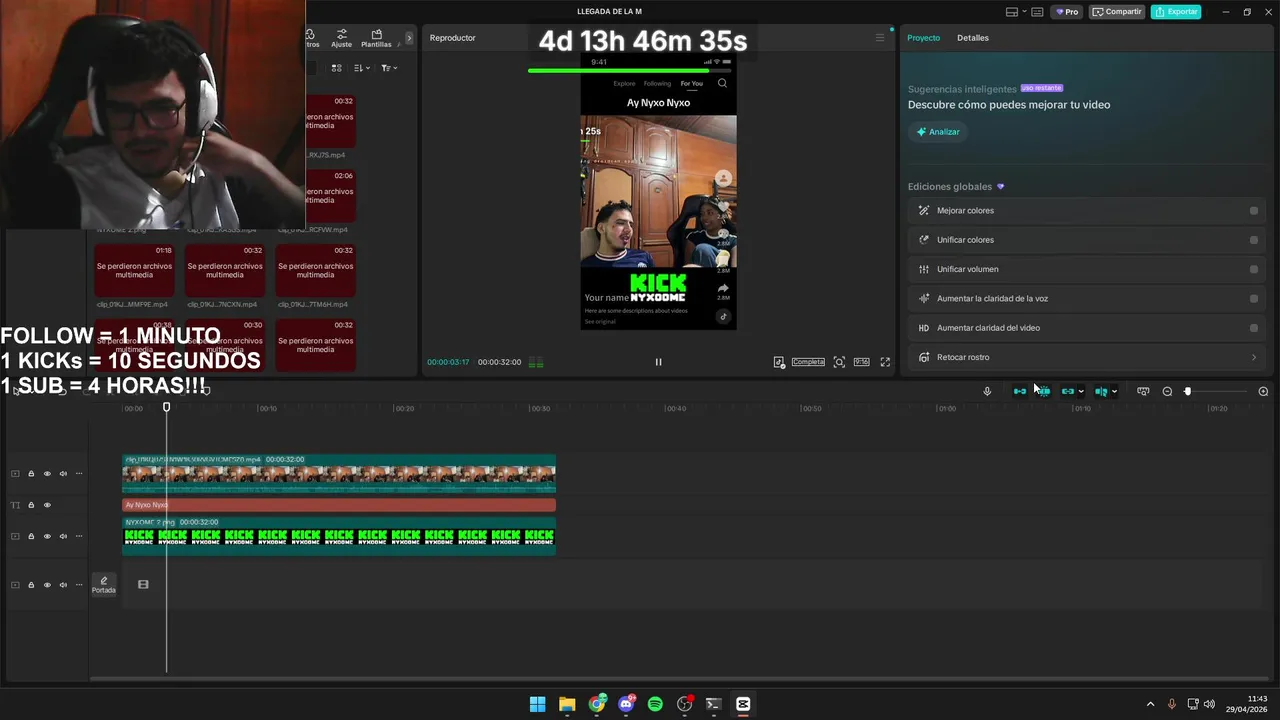Click the Retocar rostro face icon
This screenshot has height=720, width=1280.
[x=923, y=357]
